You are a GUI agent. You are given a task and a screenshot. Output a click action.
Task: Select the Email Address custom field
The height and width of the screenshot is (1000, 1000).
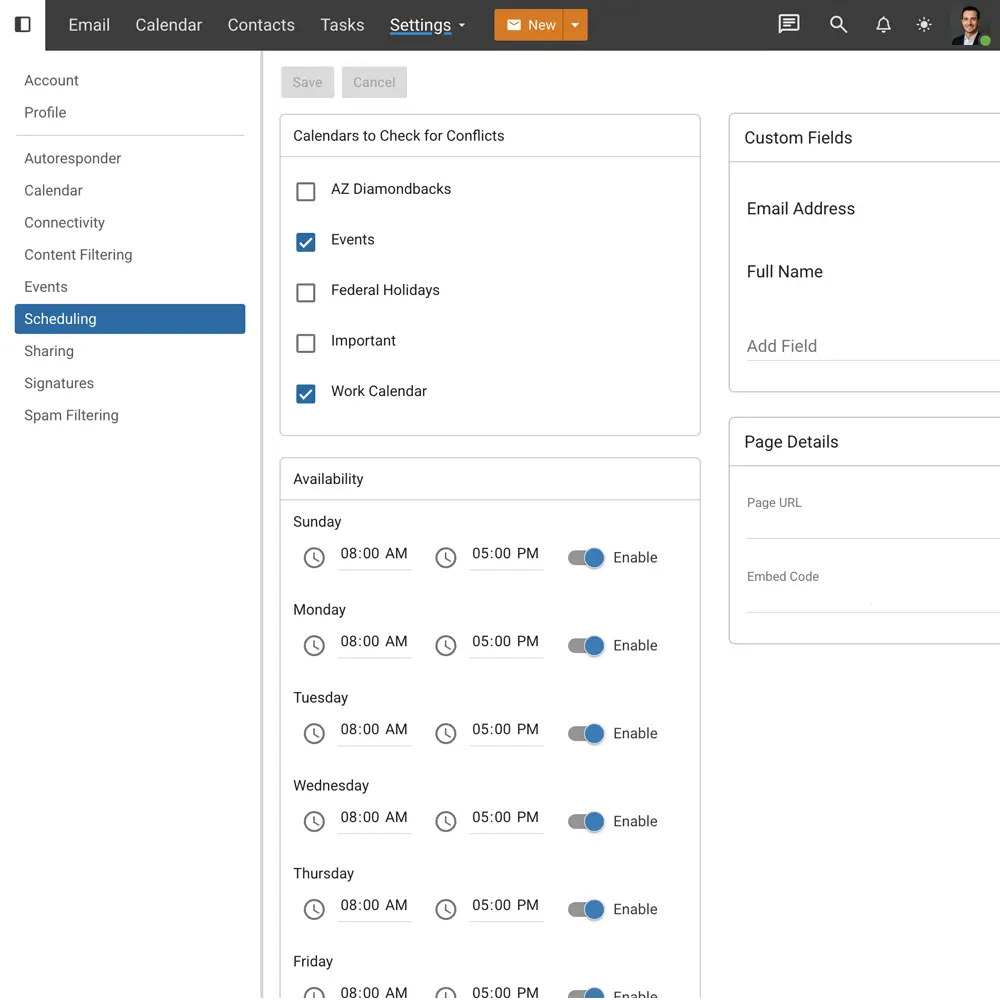[x=801, y=209]
